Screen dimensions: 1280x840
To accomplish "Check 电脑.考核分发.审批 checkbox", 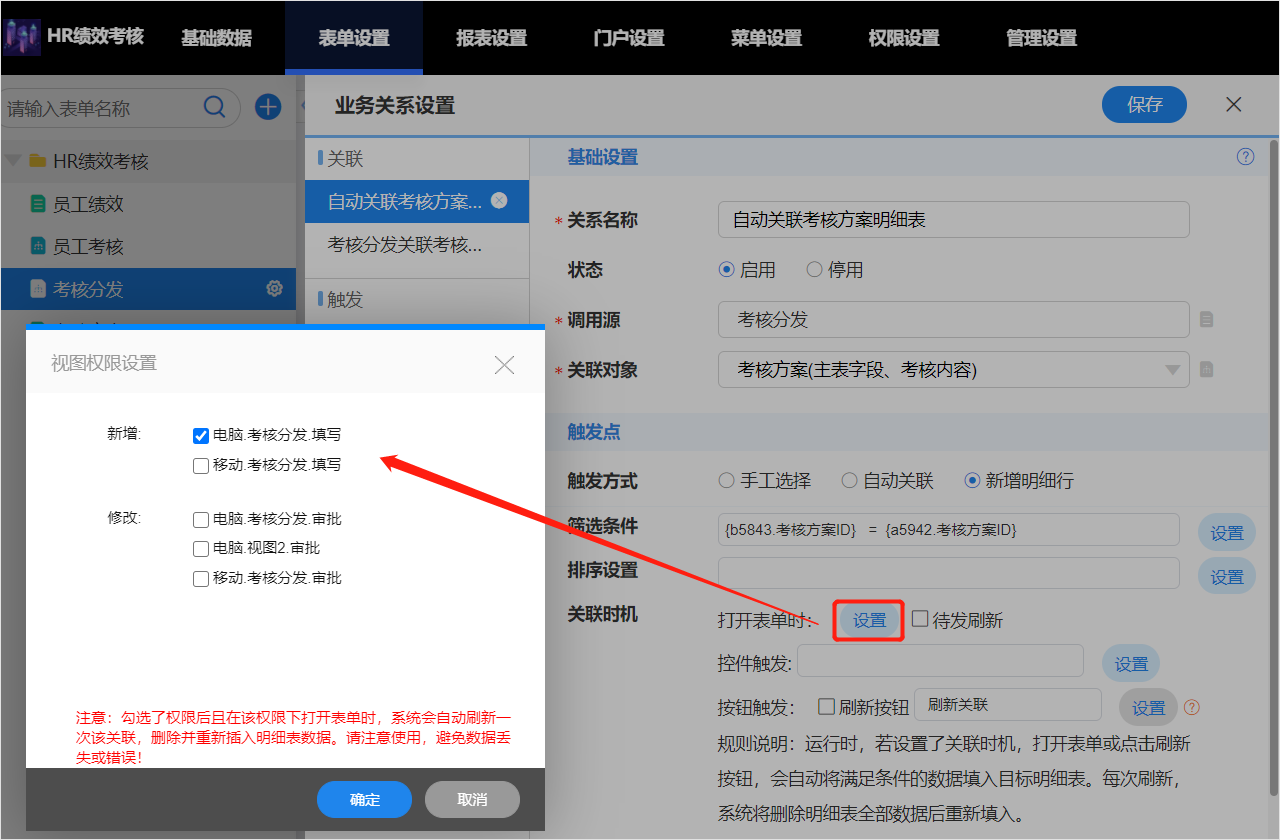I will click(x=201, y=520).
